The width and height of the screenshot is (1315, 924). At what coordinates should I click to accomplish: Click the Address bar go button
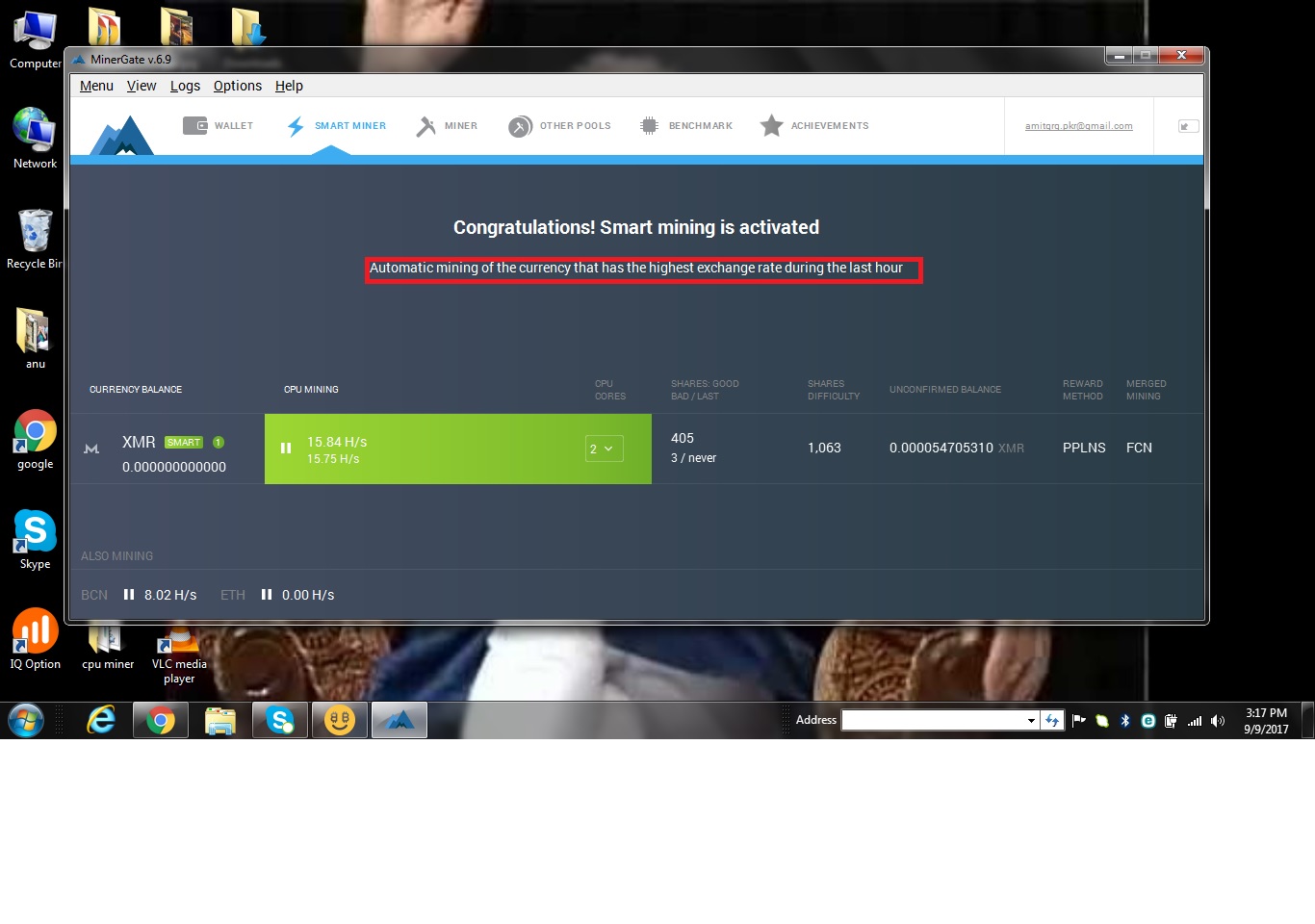point(1052,720)
